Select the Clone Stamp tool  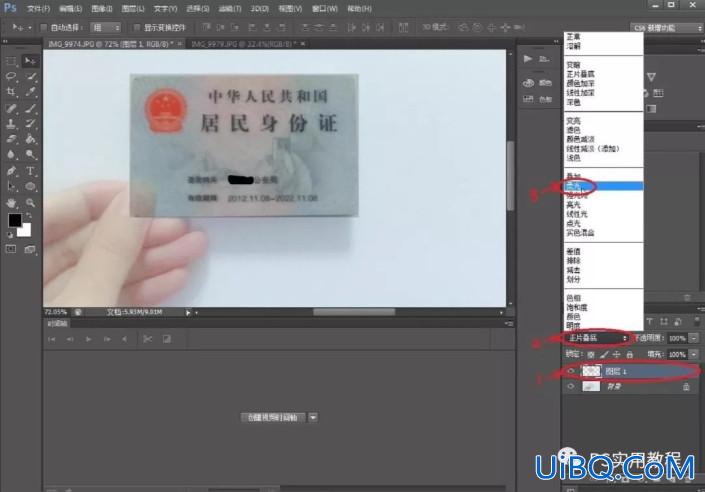[11, 124]
